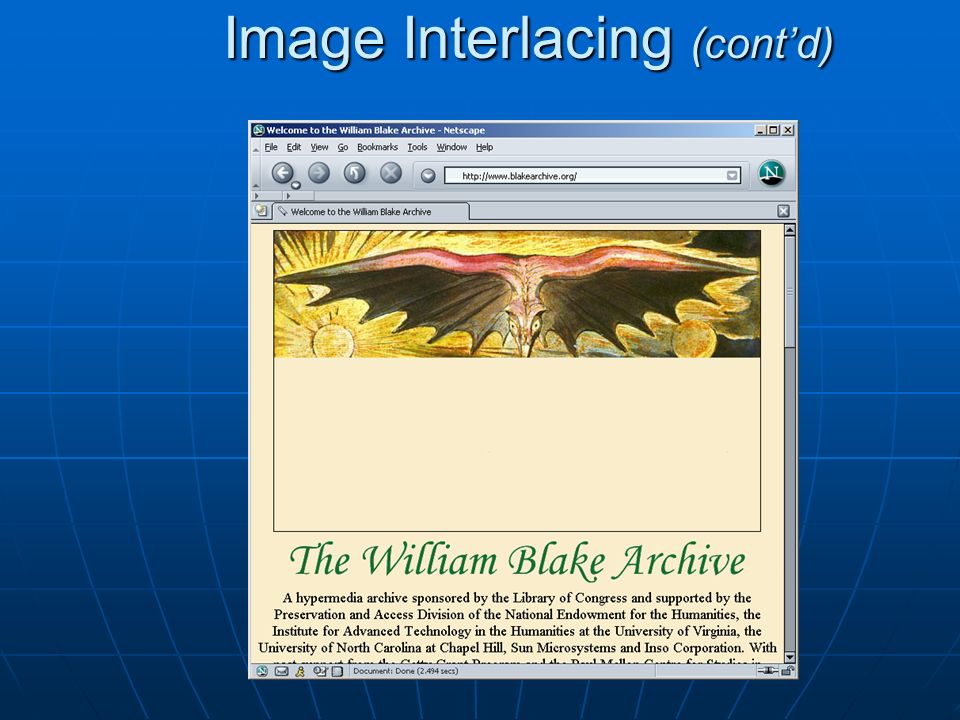
Task: Click the security padlock icon in the status bar
Action: click(787, 671)
